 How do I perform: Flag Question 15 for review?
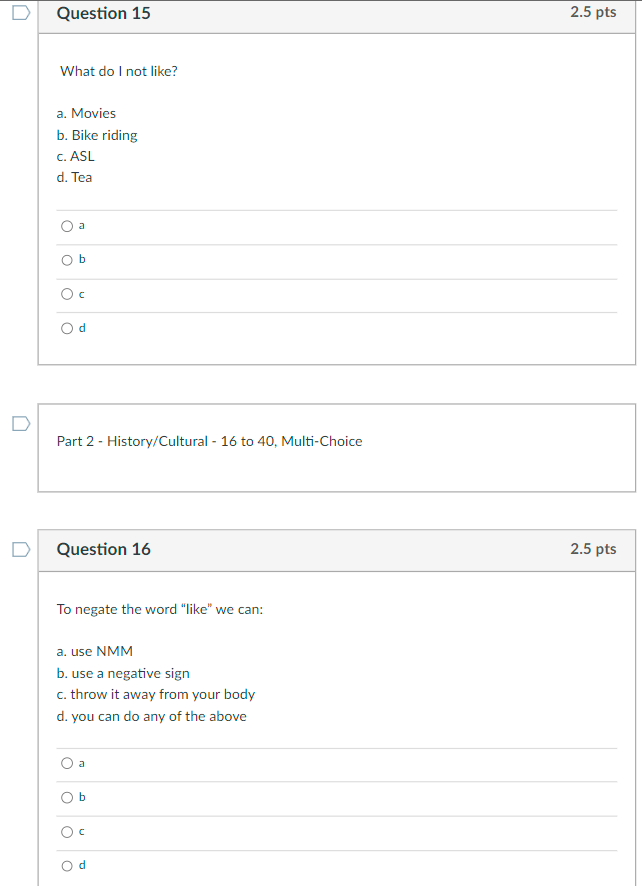[21, 14]
